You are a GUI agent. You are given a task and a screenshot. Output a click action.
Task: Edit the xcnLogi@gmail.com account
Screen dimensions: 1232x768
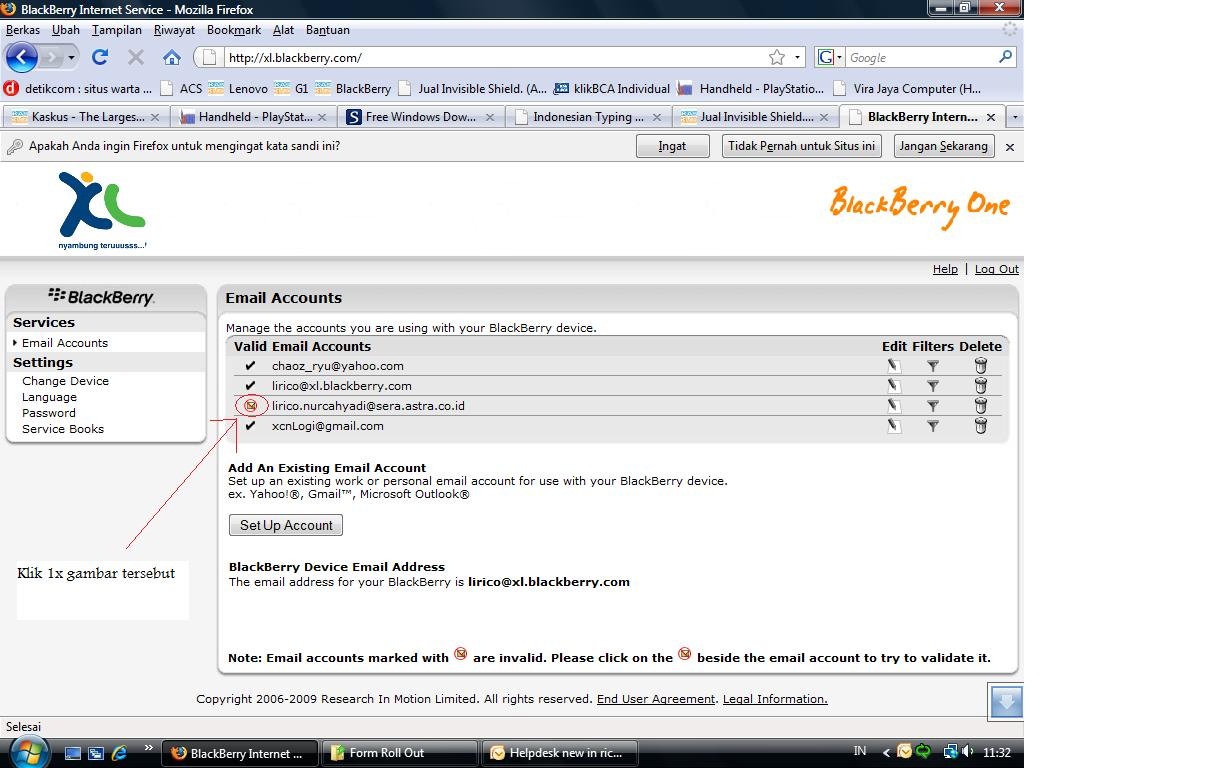click(x=894, y=426)
